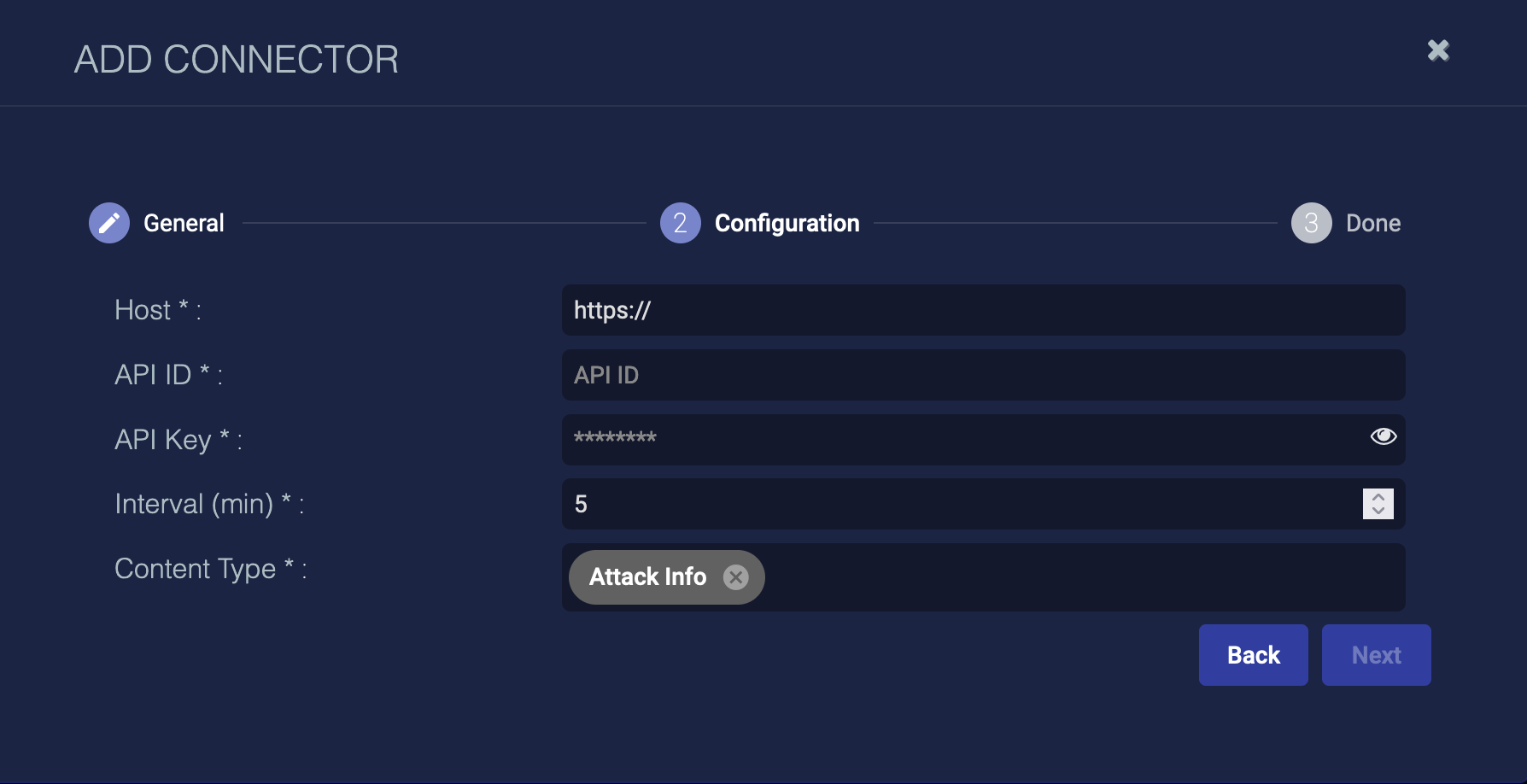This screenshot has height=784, width=1527.
Task: Decrease the interval with down arrow
Action: point(1378,511)
